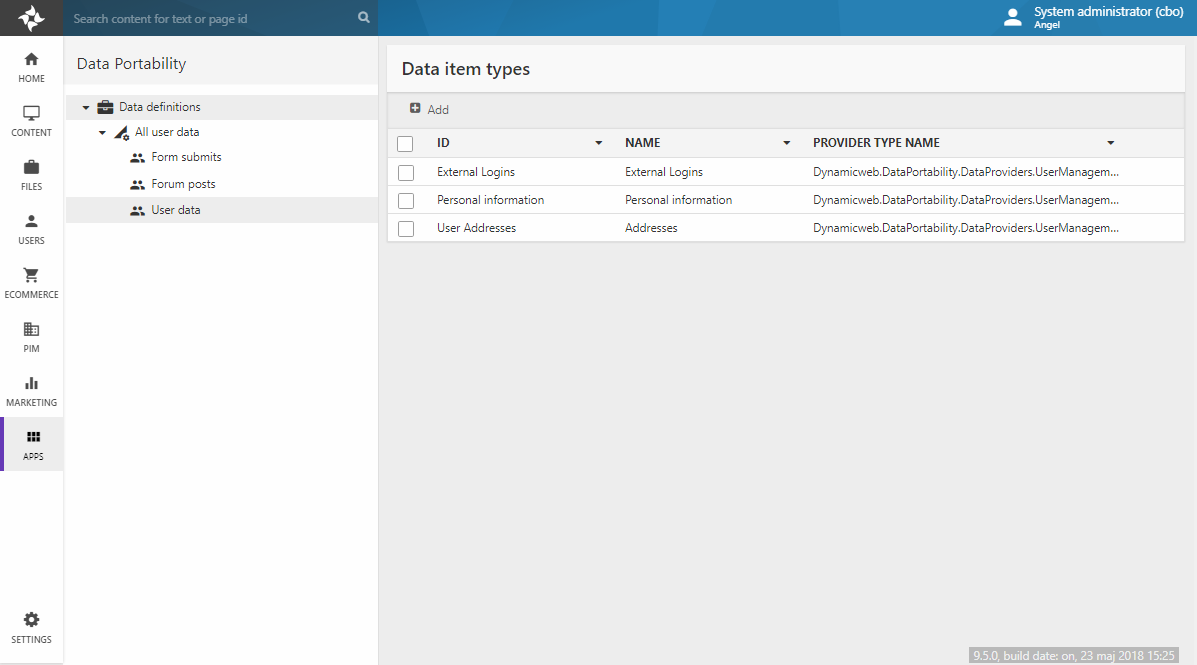The image size is (1197, 665).
Task: Click the Dynamicweb logo icon
Action: [31, 18]
